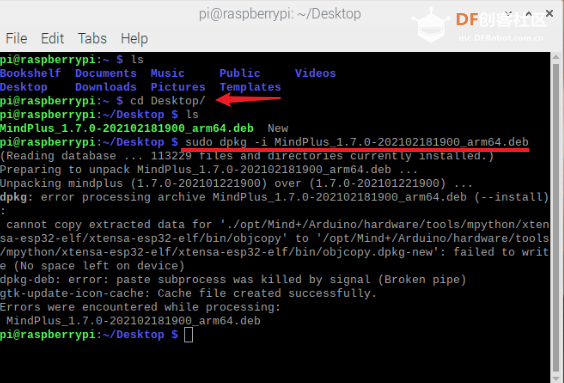The height and width of the screenshot is (383, 564).
Task: Open the File menu
Action: tap(16, 38)
